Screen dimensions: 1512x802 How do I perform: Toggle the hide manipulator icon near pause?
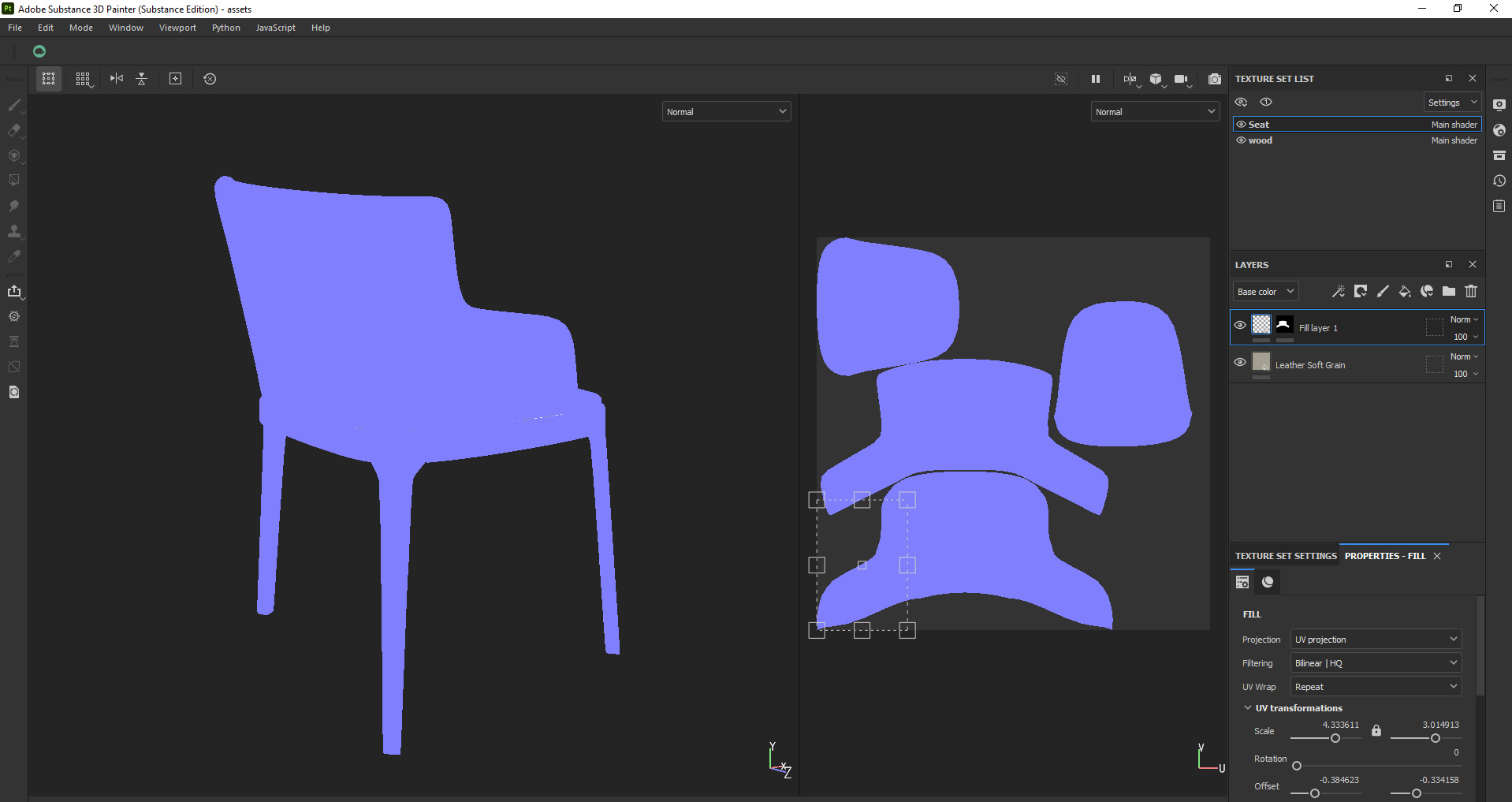pyautogui.click(x=1061, y=79)
